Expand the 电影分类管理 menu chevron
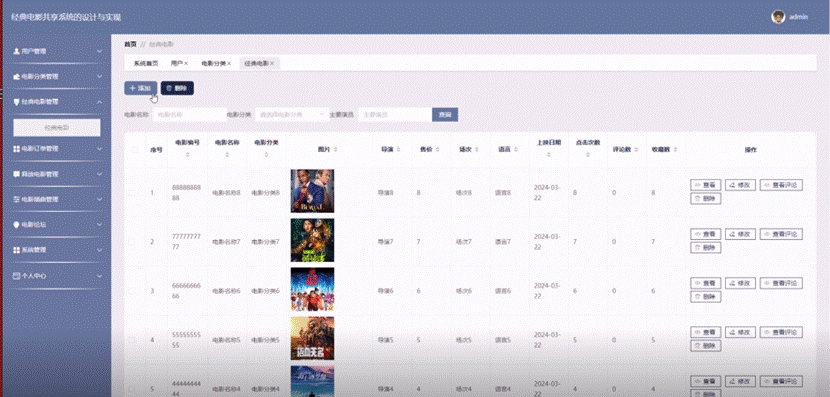830x397 pixels. 100,76
